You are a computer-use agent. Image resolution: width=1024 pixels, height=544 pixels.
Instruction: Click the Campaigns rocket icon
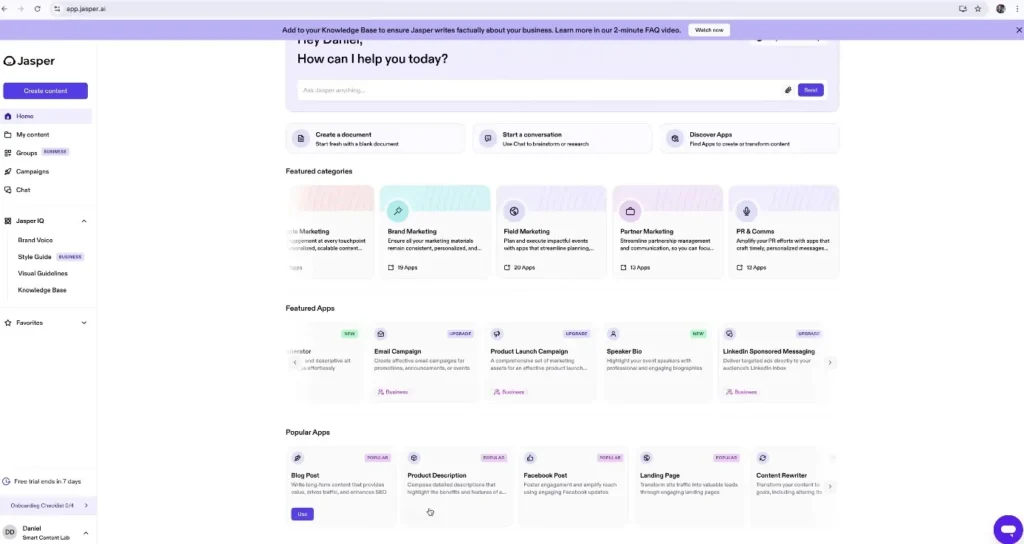(8, 171)
